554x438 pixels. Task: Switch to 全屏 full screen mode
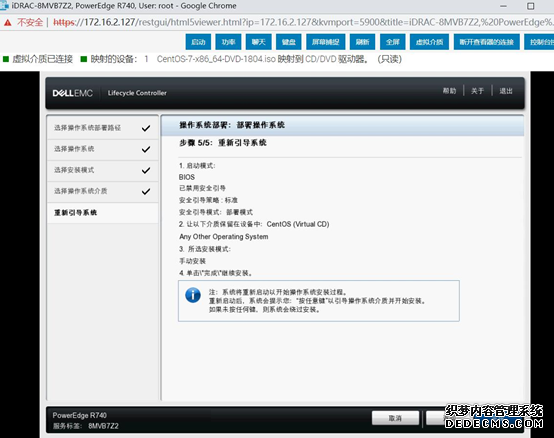click(x=393, y=42)
